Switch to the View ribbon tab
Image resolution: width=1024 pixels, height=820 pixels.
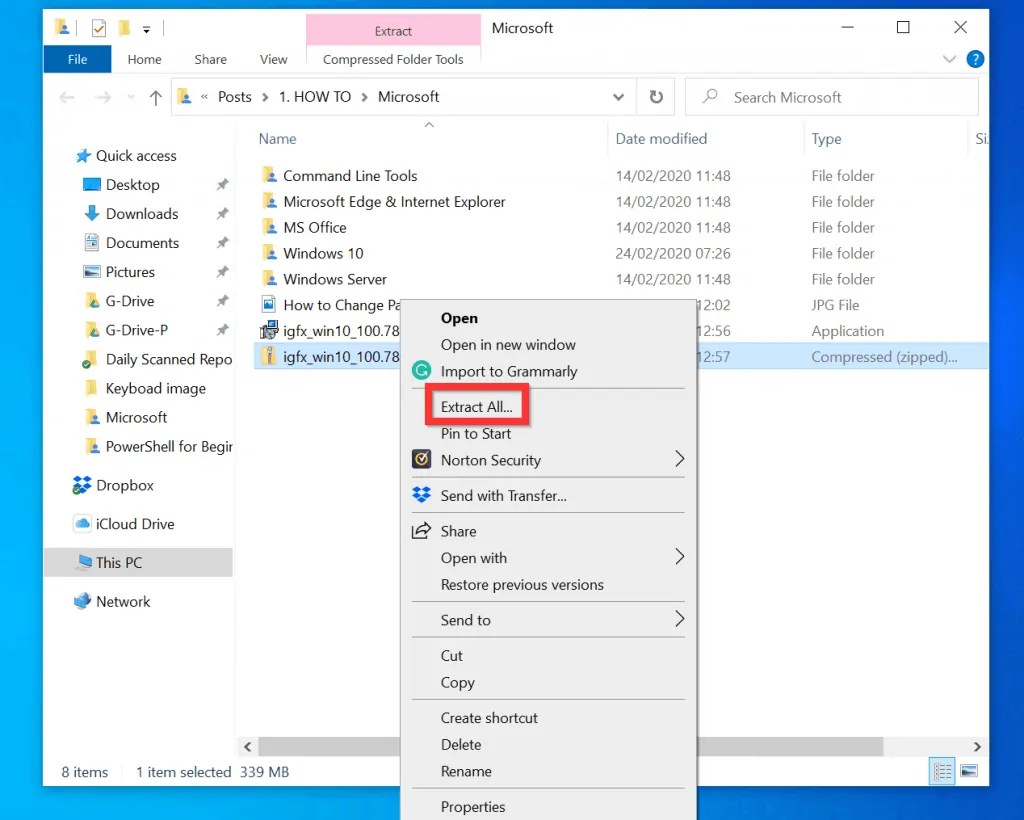pos(273,59)
